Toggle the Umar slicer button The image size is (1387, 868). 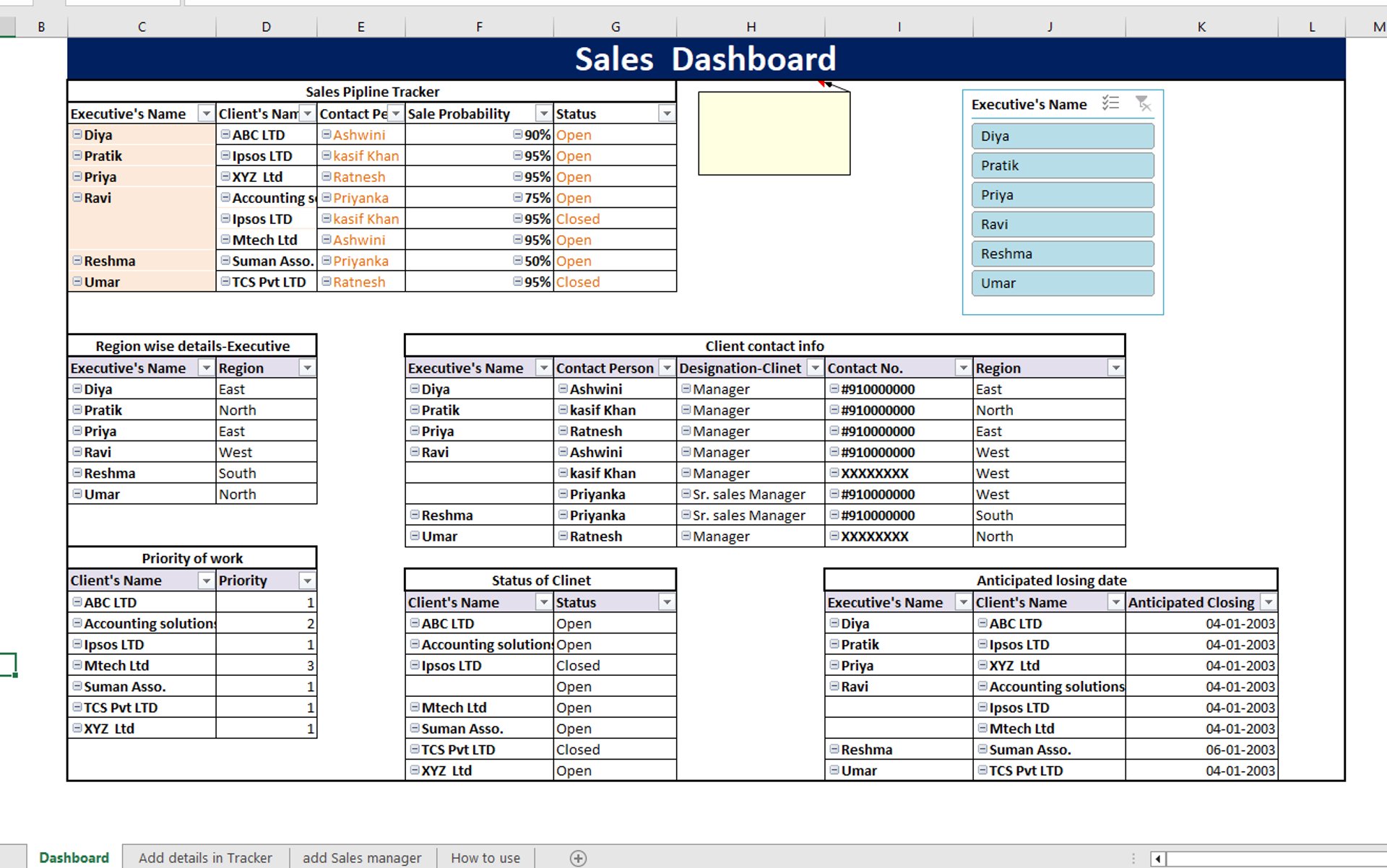1062,283
